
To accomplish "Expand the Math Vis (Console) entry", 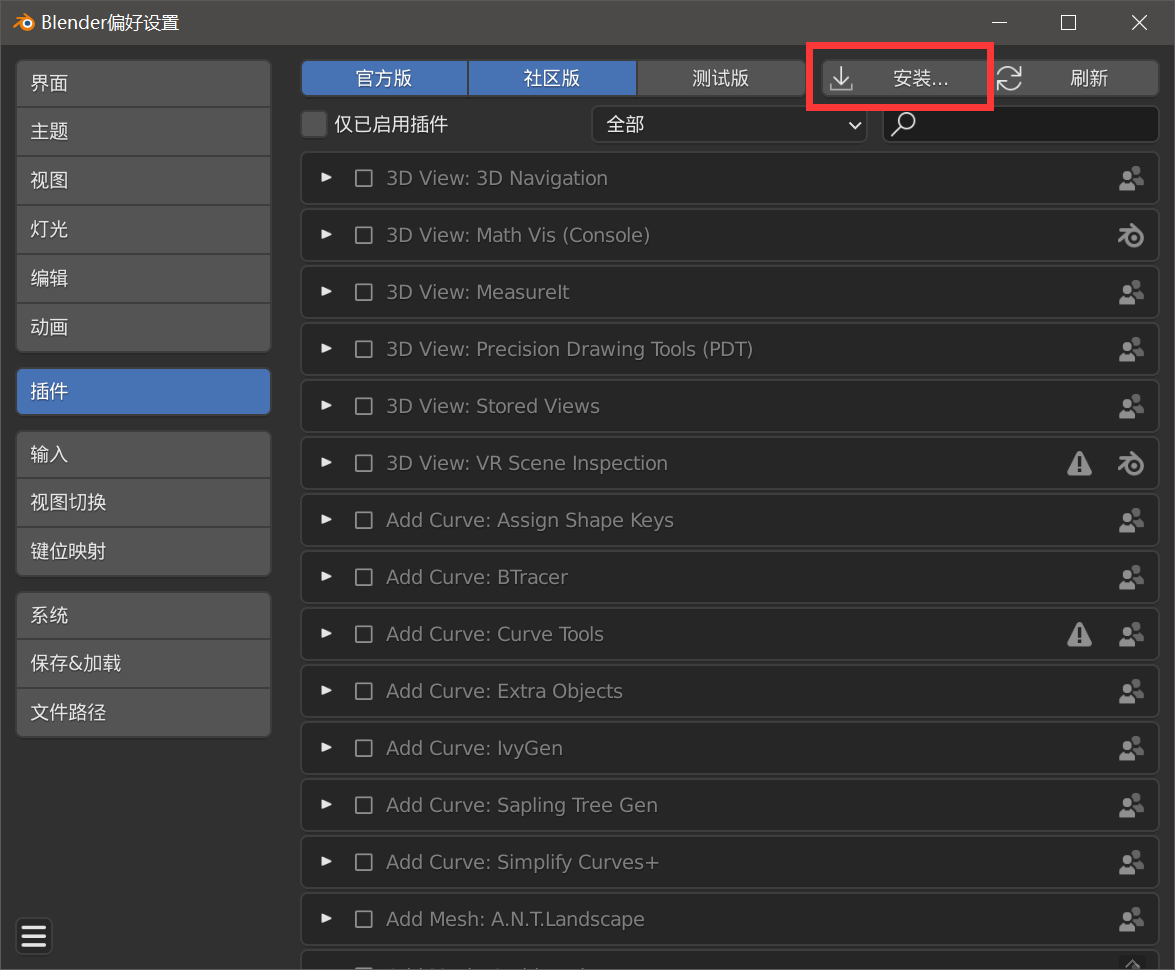I will (x=327, y=235).
